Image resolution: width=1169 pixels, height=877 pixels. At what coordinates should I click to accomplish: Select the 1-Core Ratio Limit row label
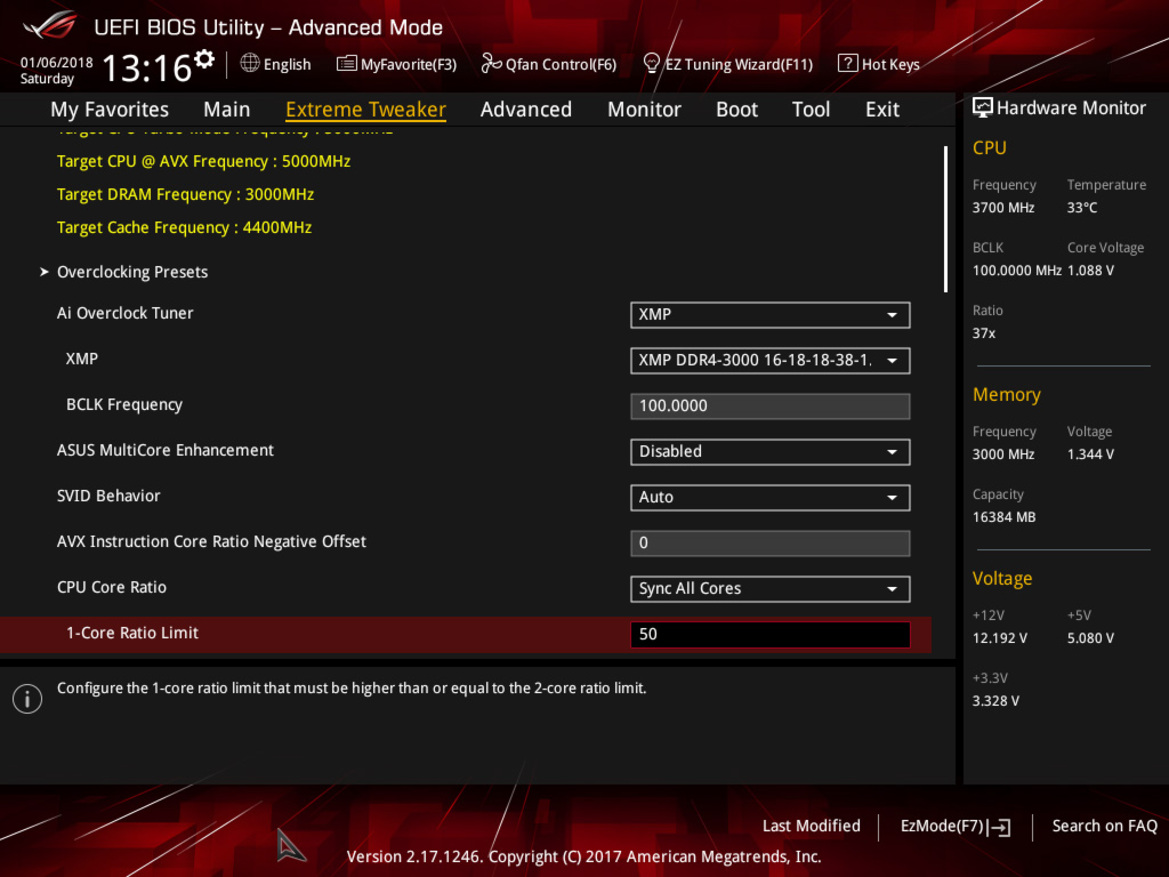coord(132,633)
